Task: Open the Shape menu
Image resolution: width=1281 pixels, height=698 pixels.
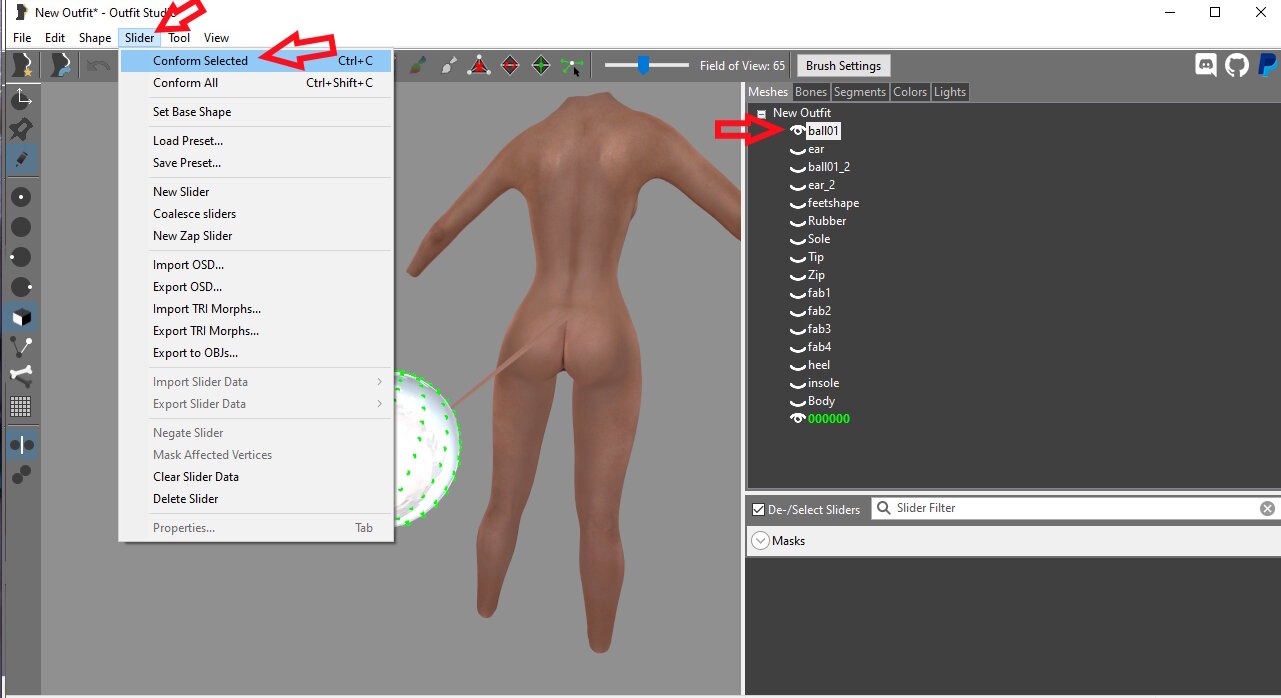Action: (x=95, y=38)
